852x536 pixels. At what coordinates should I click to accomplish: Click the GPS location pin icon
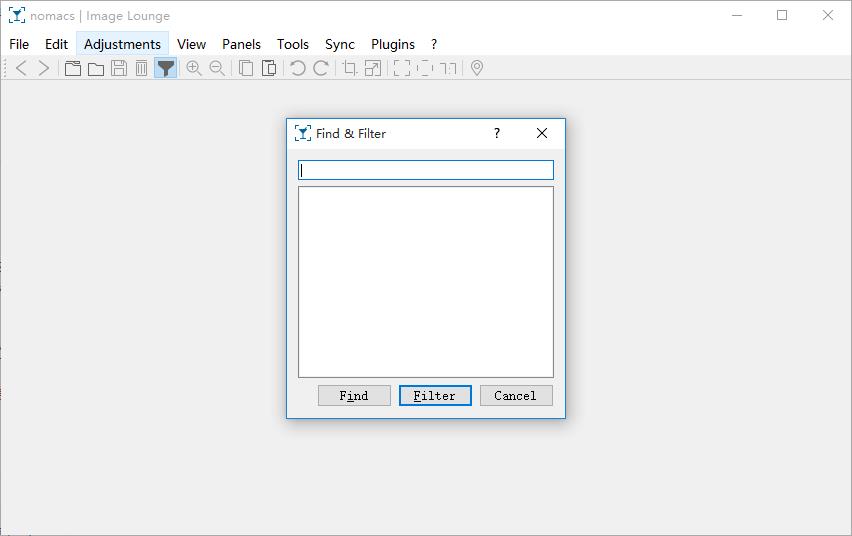(477, 68)
